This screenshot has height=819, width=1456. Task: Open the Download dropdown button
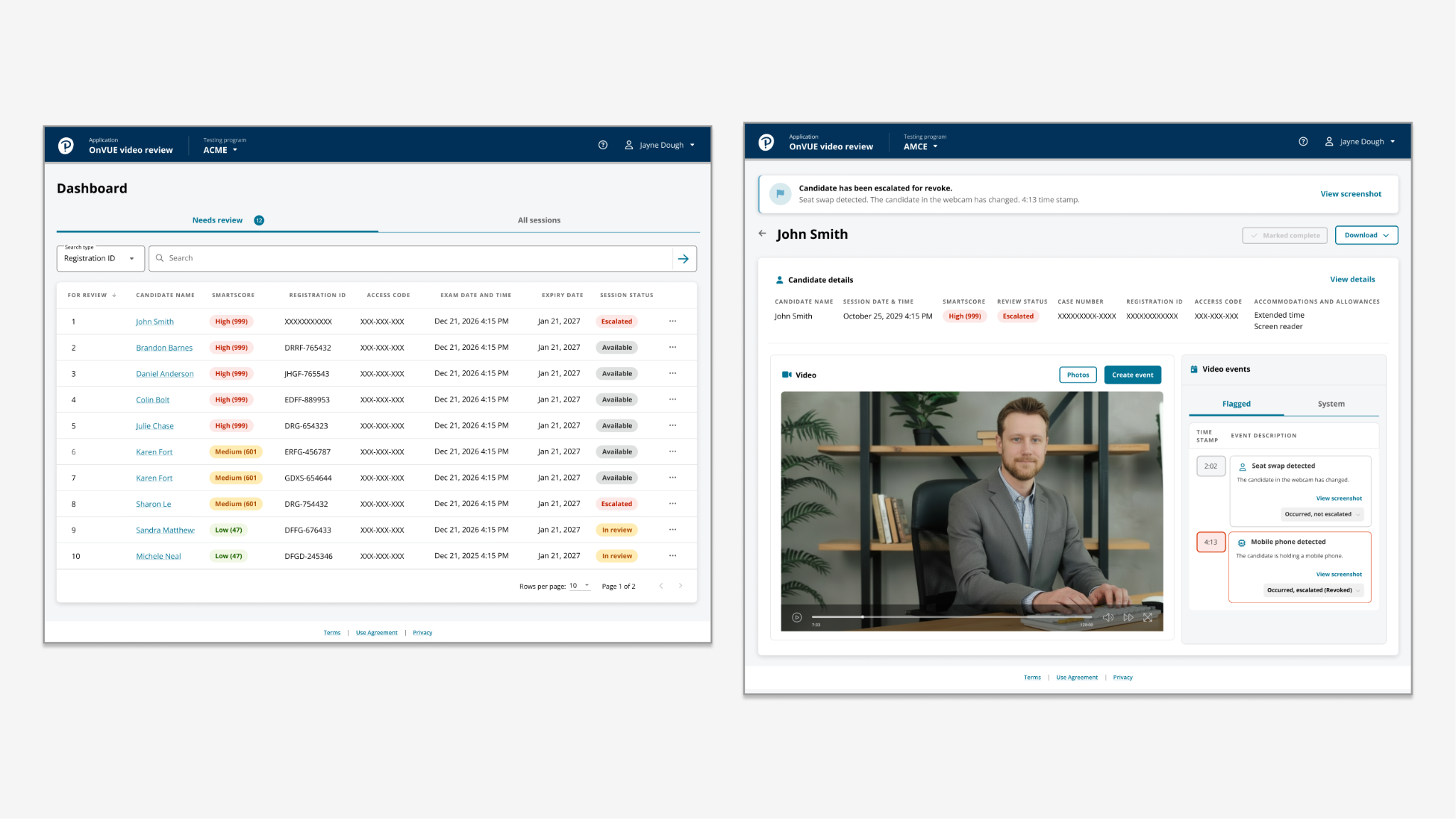pyautogui.click(x=1366, y=235)
